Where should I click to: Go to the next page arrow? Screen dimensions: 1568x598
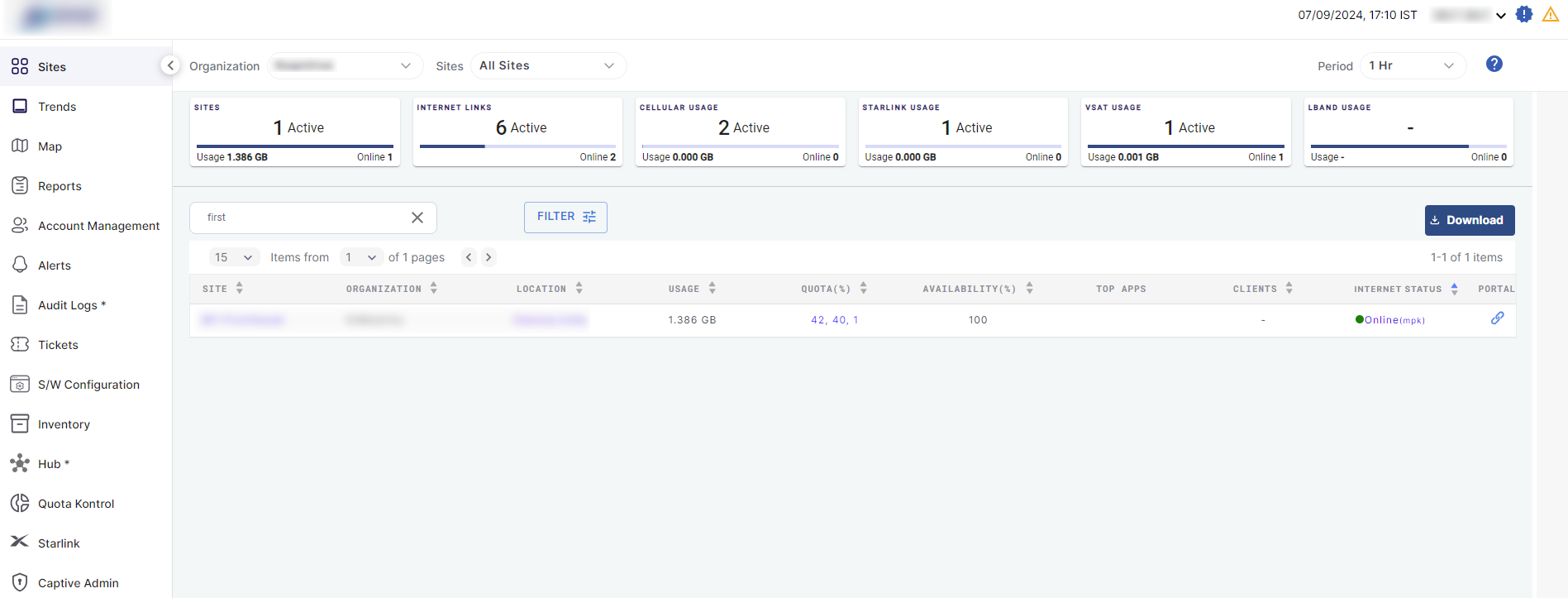(x=489, y=257)
